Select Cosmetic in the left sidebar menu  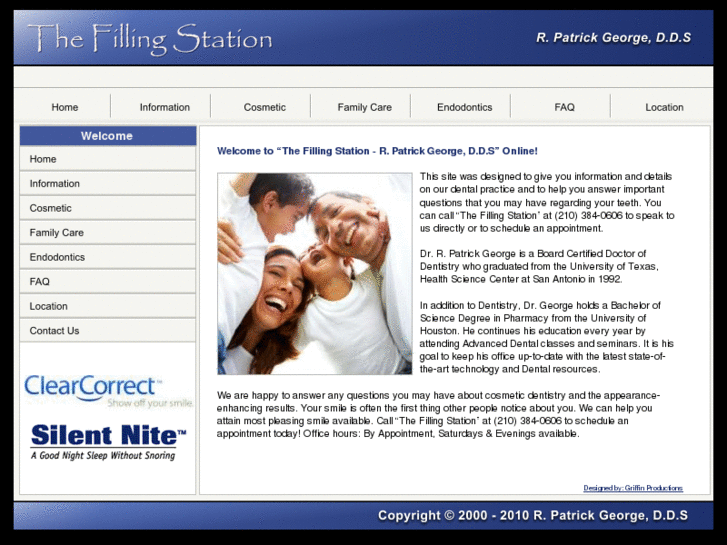(x=108, y=208)
